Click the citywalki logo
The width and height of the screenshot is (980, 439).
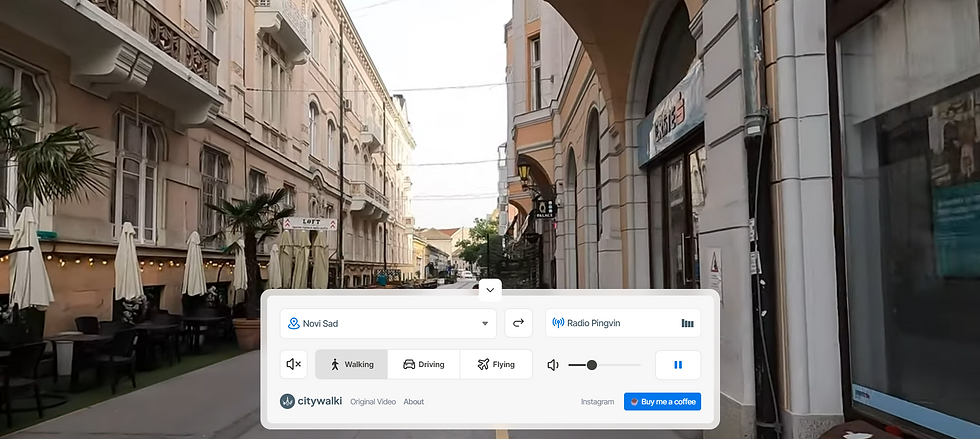(311, 401)
